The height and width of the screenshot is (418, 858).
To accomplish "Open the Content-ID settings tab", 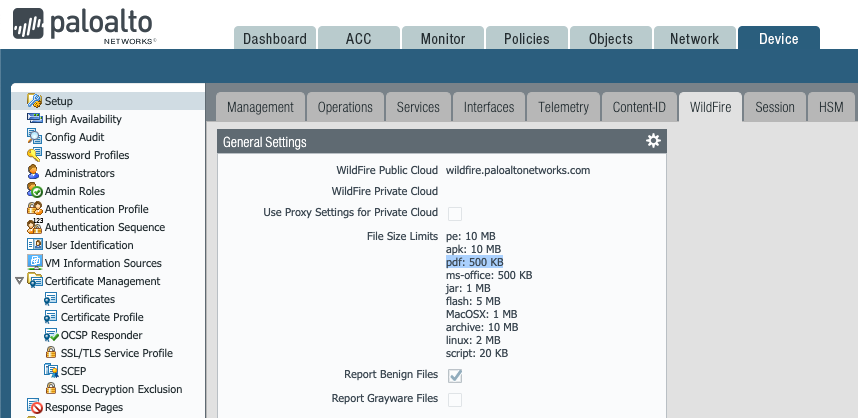I will 638,107.
